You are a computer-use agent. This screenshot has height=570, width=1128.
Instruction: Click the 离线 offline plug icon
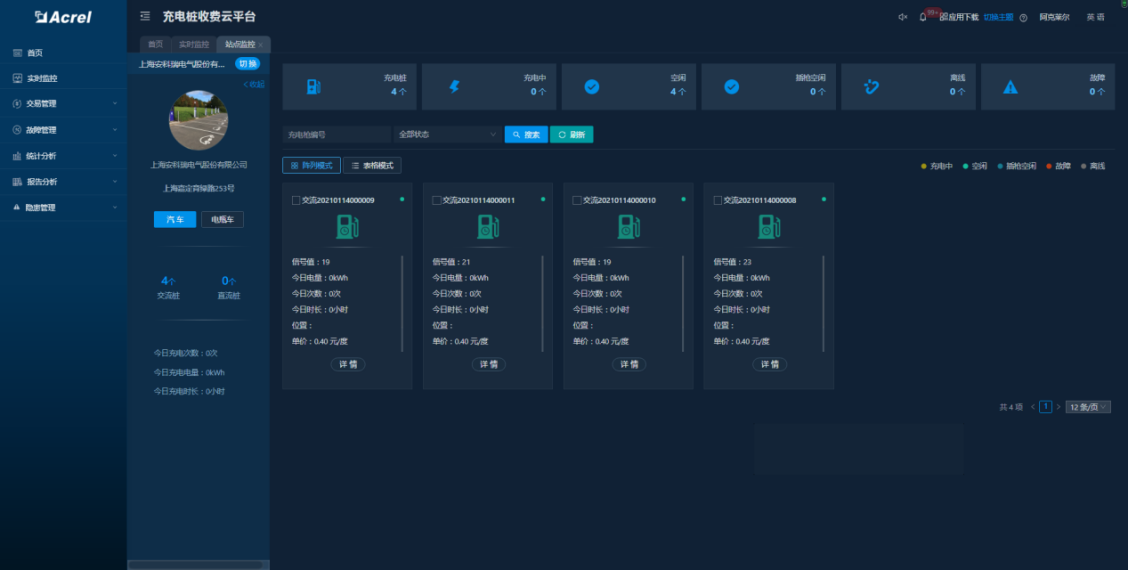[x=871, y=87]
